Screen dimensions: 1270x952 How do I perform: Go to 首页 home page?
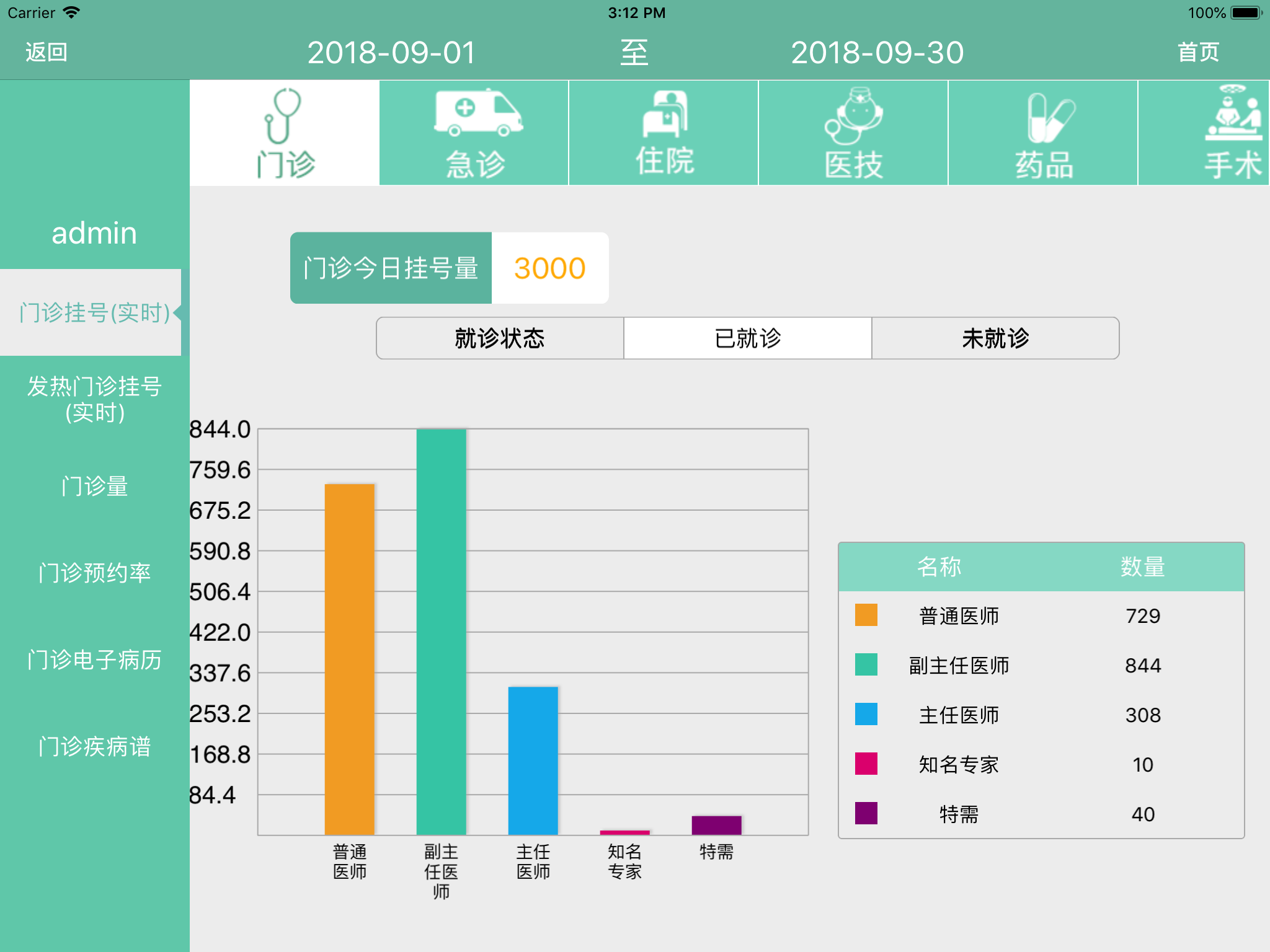[1198, 52]
